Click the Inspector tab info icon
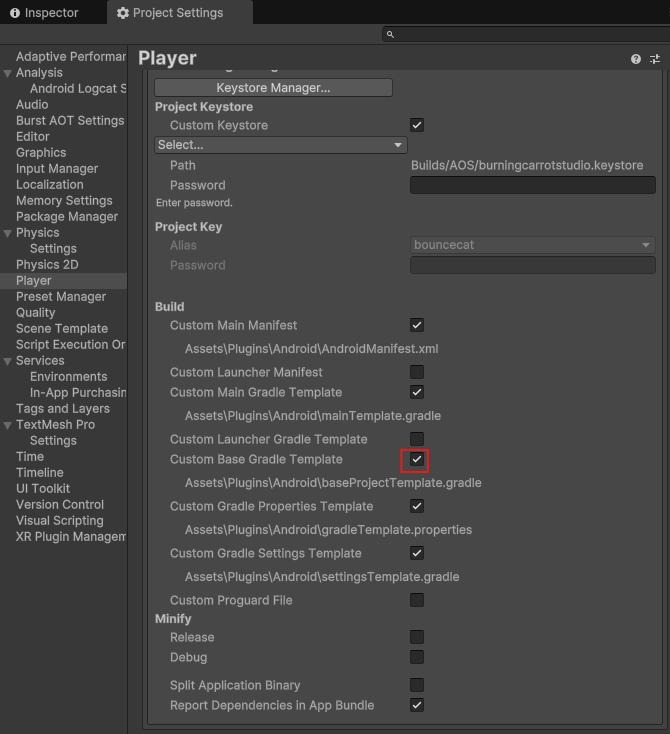Screen dimensions: 670x734 click(x=15, y=13)
